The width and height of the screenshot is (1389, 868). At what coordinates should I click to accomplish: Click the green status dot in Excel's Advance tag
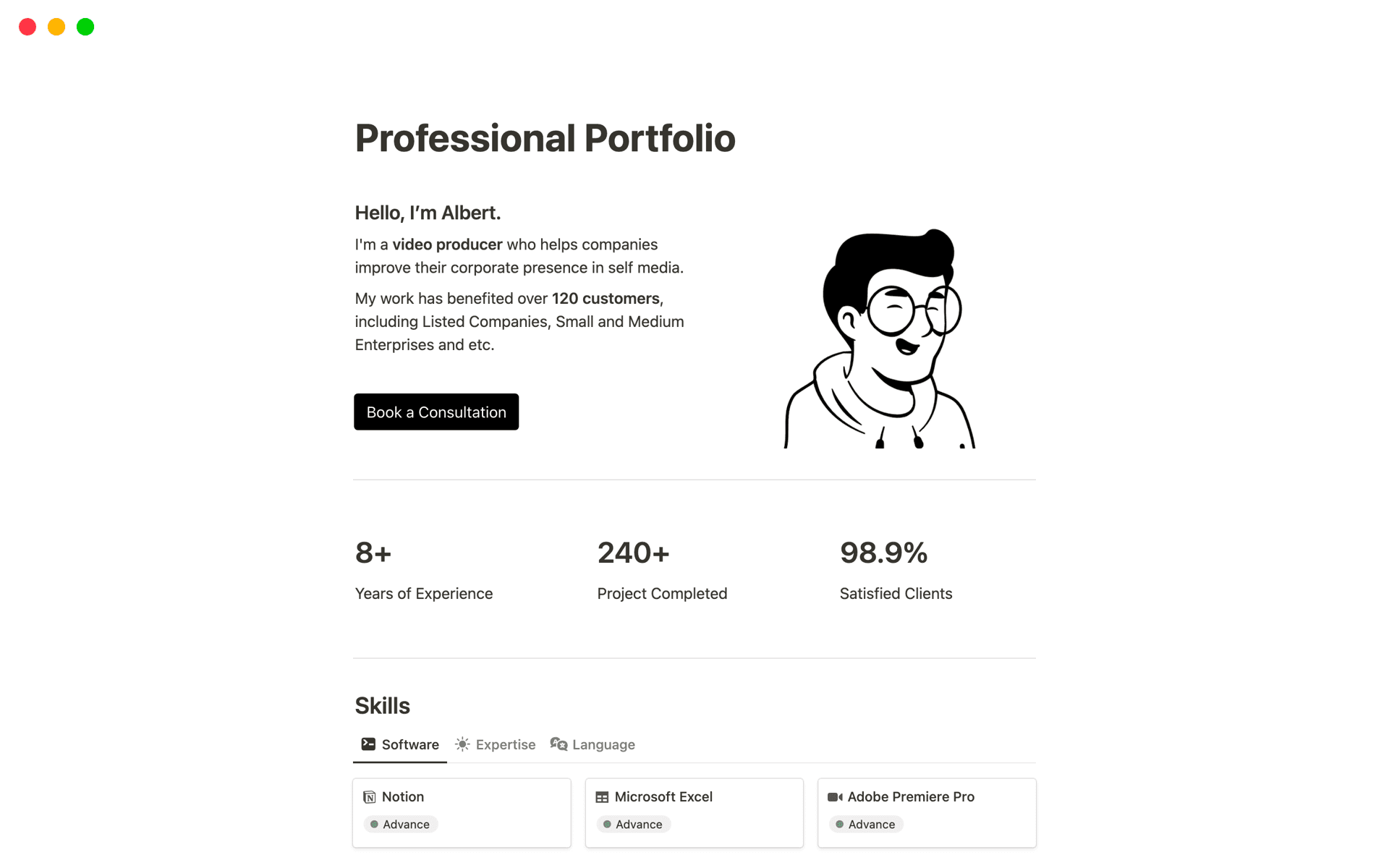click(x=607, y=824)
